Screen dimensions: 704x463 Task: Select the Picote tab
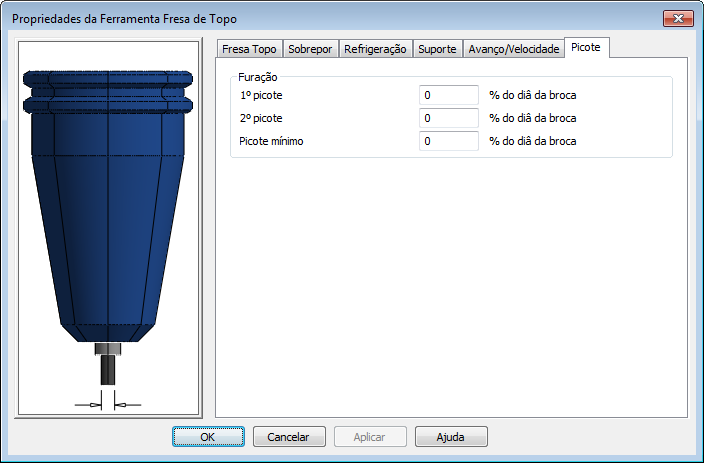click(586, 47)
